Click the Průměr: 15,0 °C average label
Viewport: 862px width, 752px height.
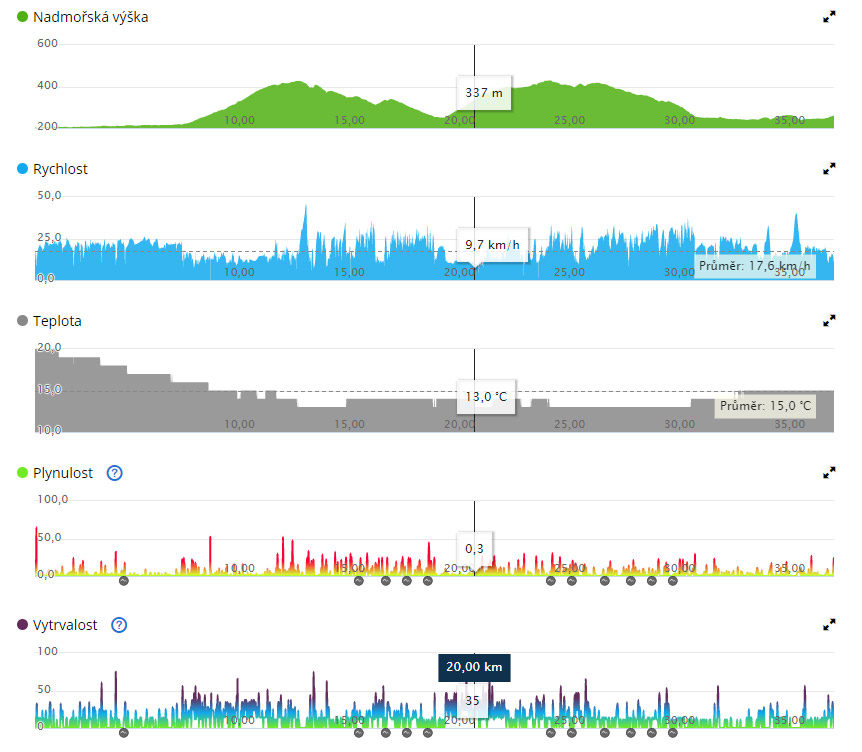pos(764,406)
